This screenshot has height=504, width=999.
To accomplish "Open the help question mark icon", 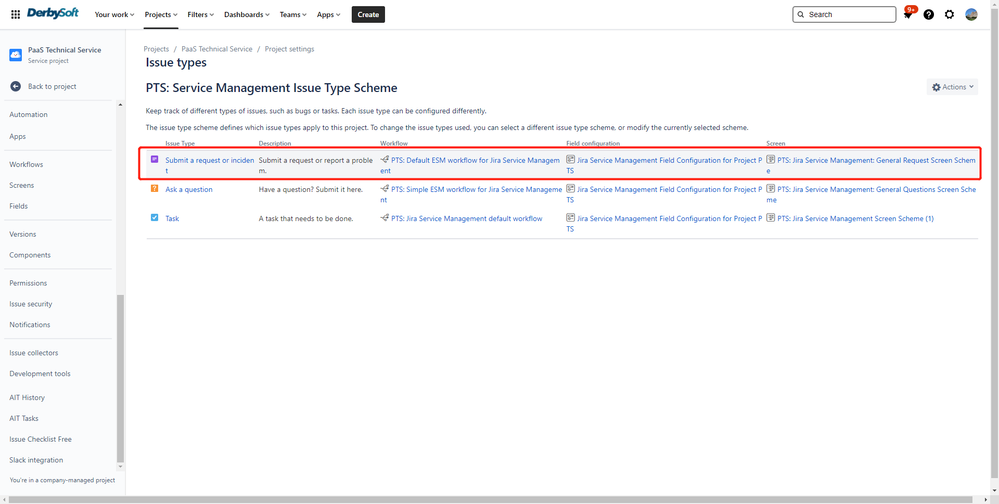I will tap(929, 15).
